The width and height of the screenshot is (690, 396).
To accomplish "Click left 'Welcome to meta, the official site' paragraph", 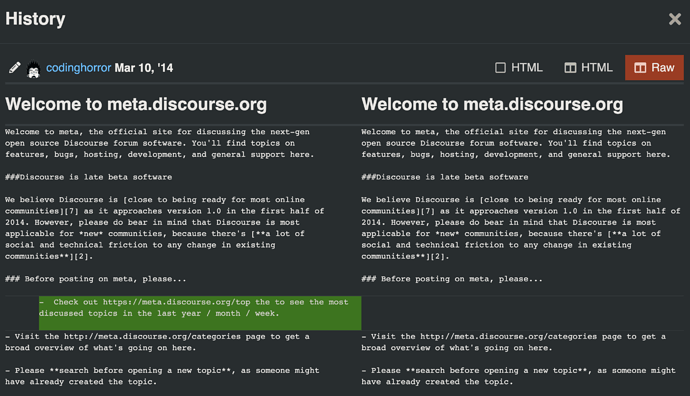I will [x=160, y=143].
